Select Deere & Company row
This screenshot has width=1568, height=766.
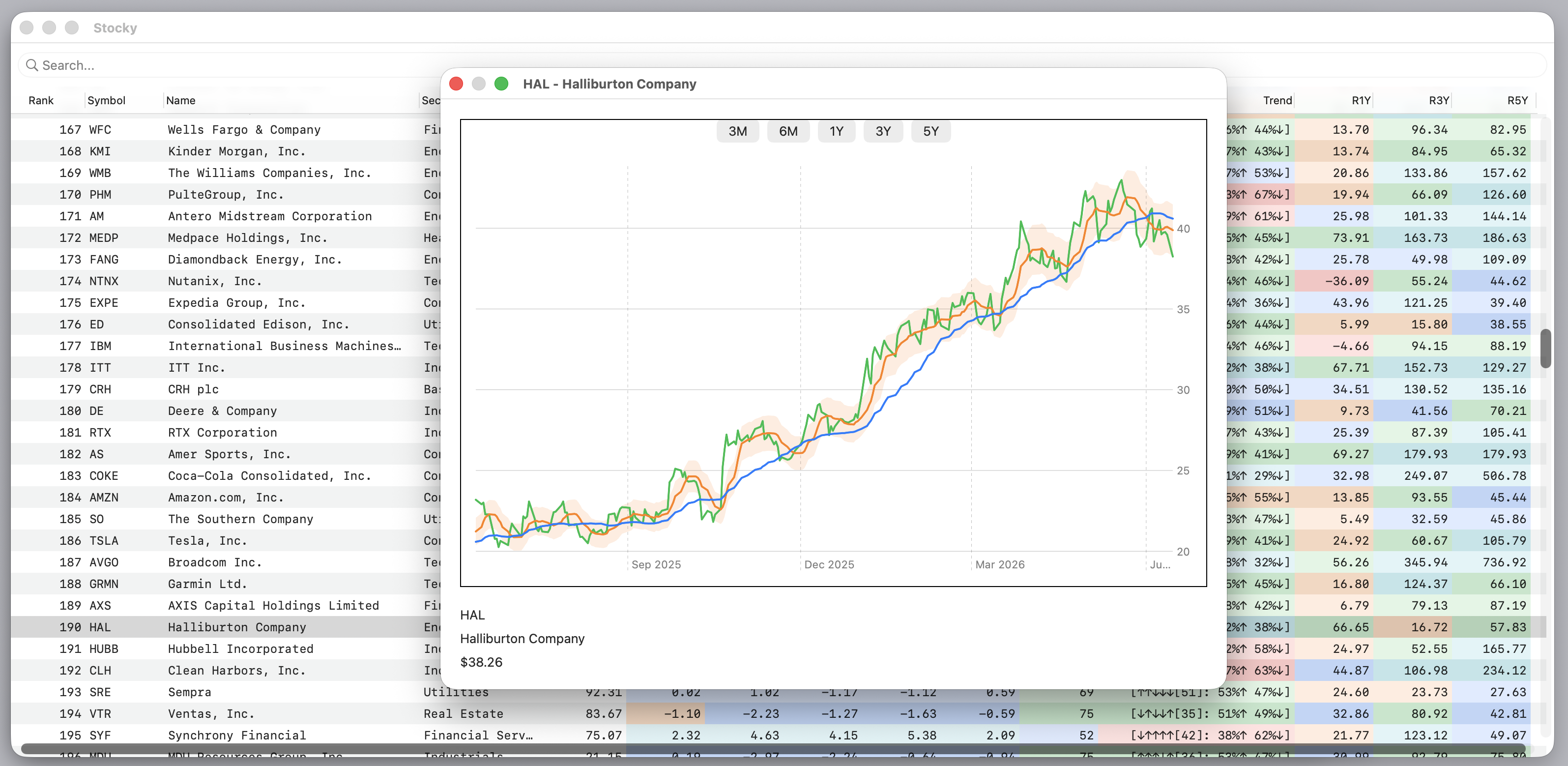click(779, 411)
